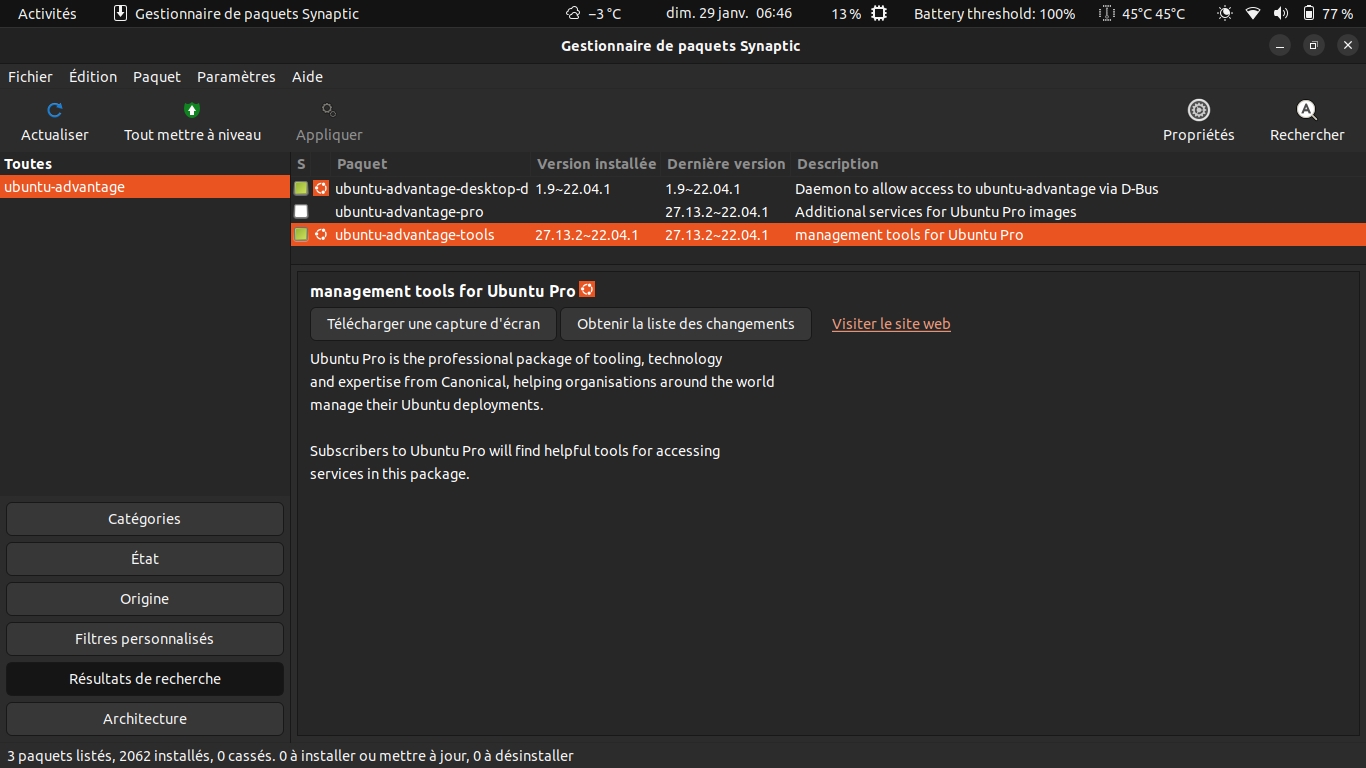Click Obtenir la liste des changements
This screenshot has width=1366, height=768.
point(686,324)
